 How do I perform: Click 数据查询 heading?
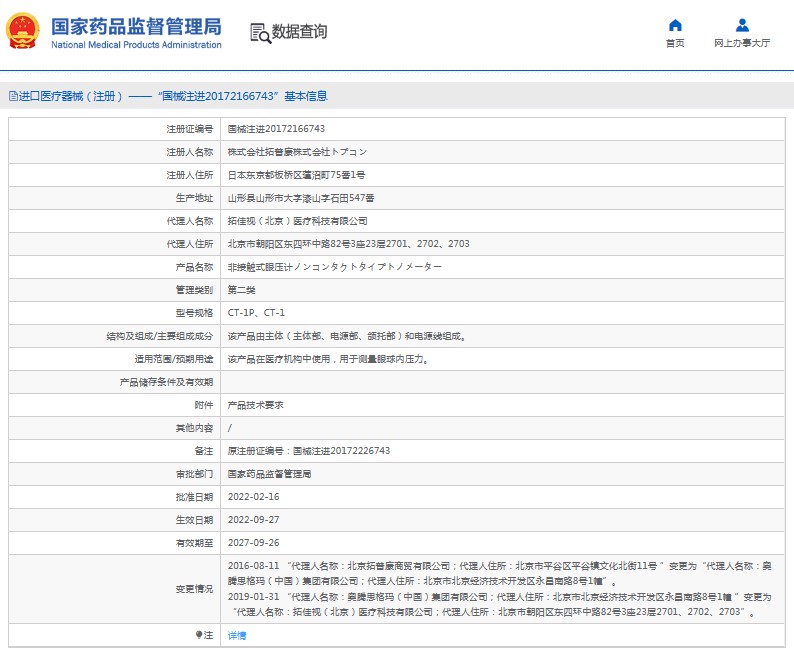(x=299, y=32)
